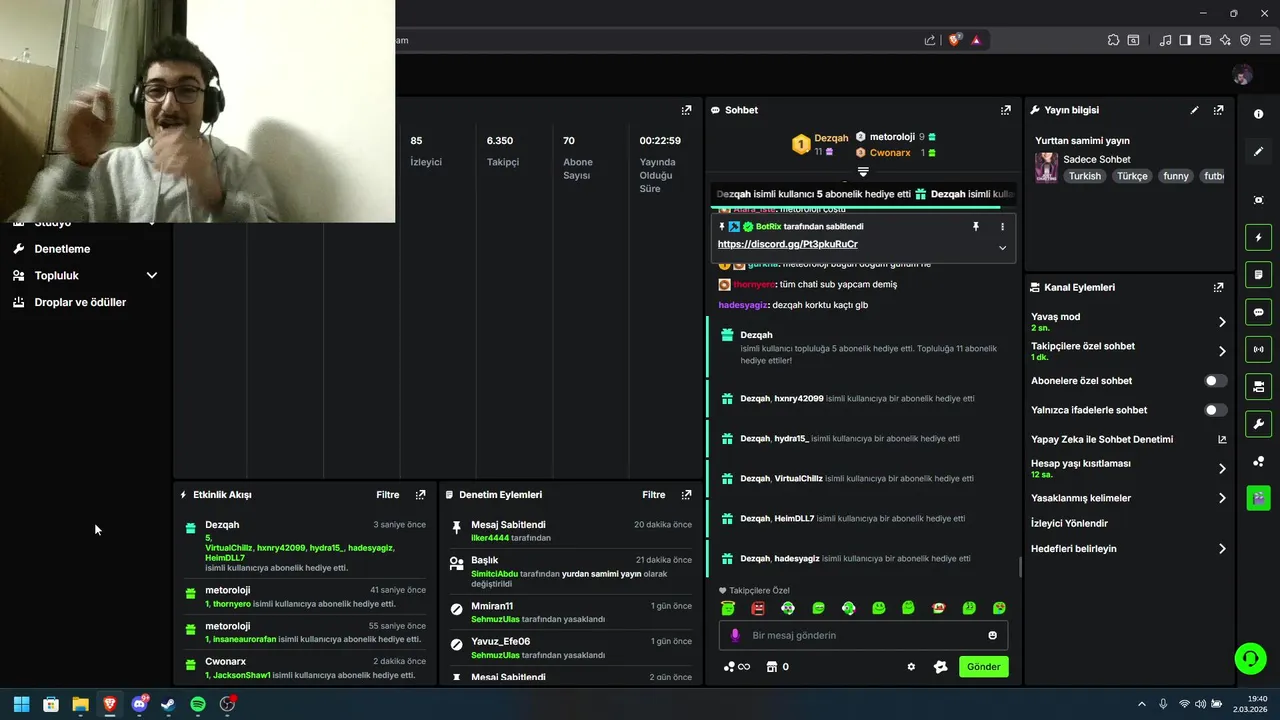The height and width of the screenshot is (720, 1280).
Task: Click the broadcast signal icon in right sidebar
Action: click(1258, 349)
